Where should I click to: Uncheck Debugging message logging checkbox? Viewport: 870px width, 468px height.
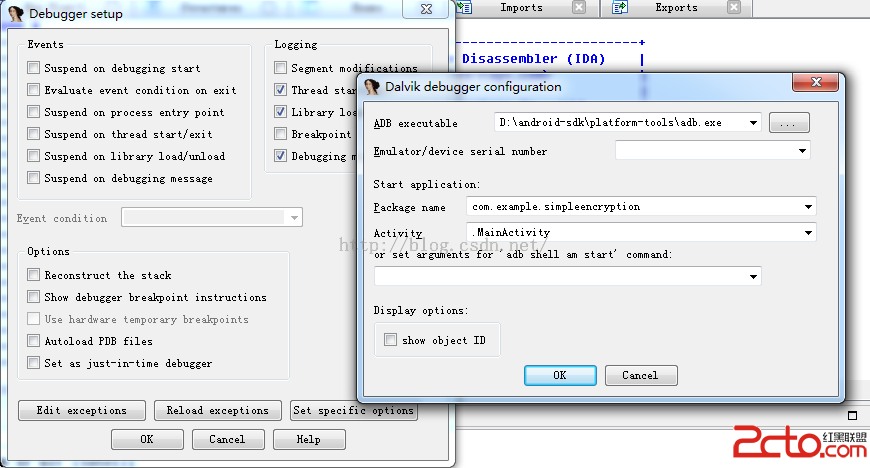coord(280,155)
